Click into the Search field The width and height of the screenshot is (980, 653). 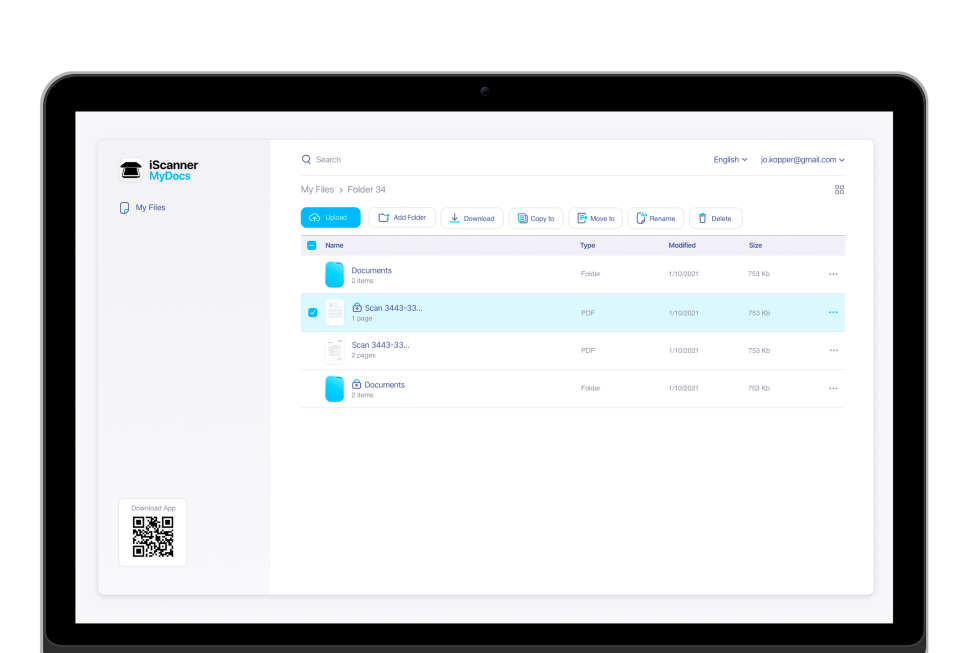point(400,160)
